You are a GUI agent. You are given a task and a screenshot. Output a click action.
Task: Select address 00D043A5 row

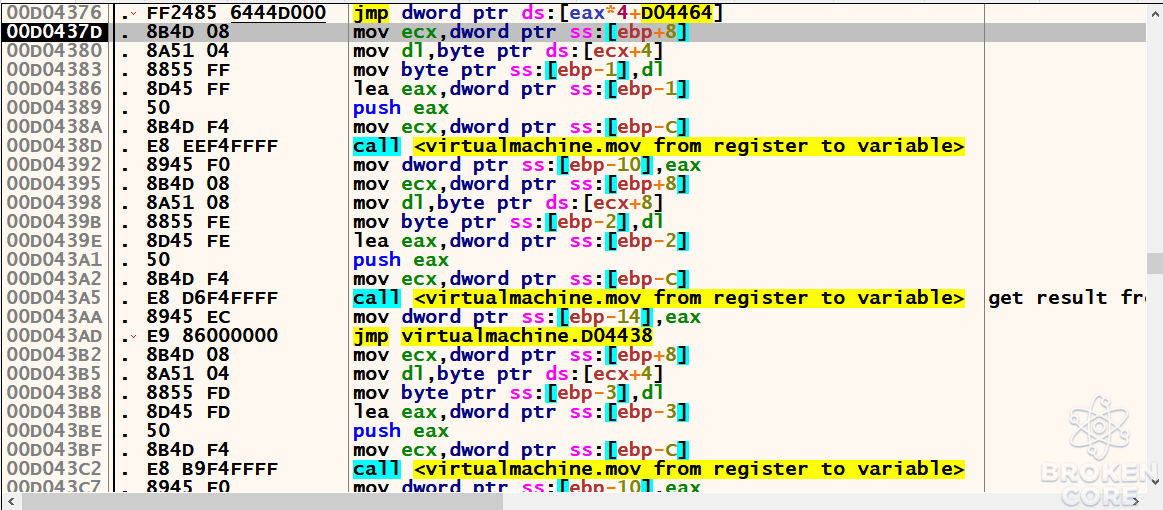click(x=56, y=298)
